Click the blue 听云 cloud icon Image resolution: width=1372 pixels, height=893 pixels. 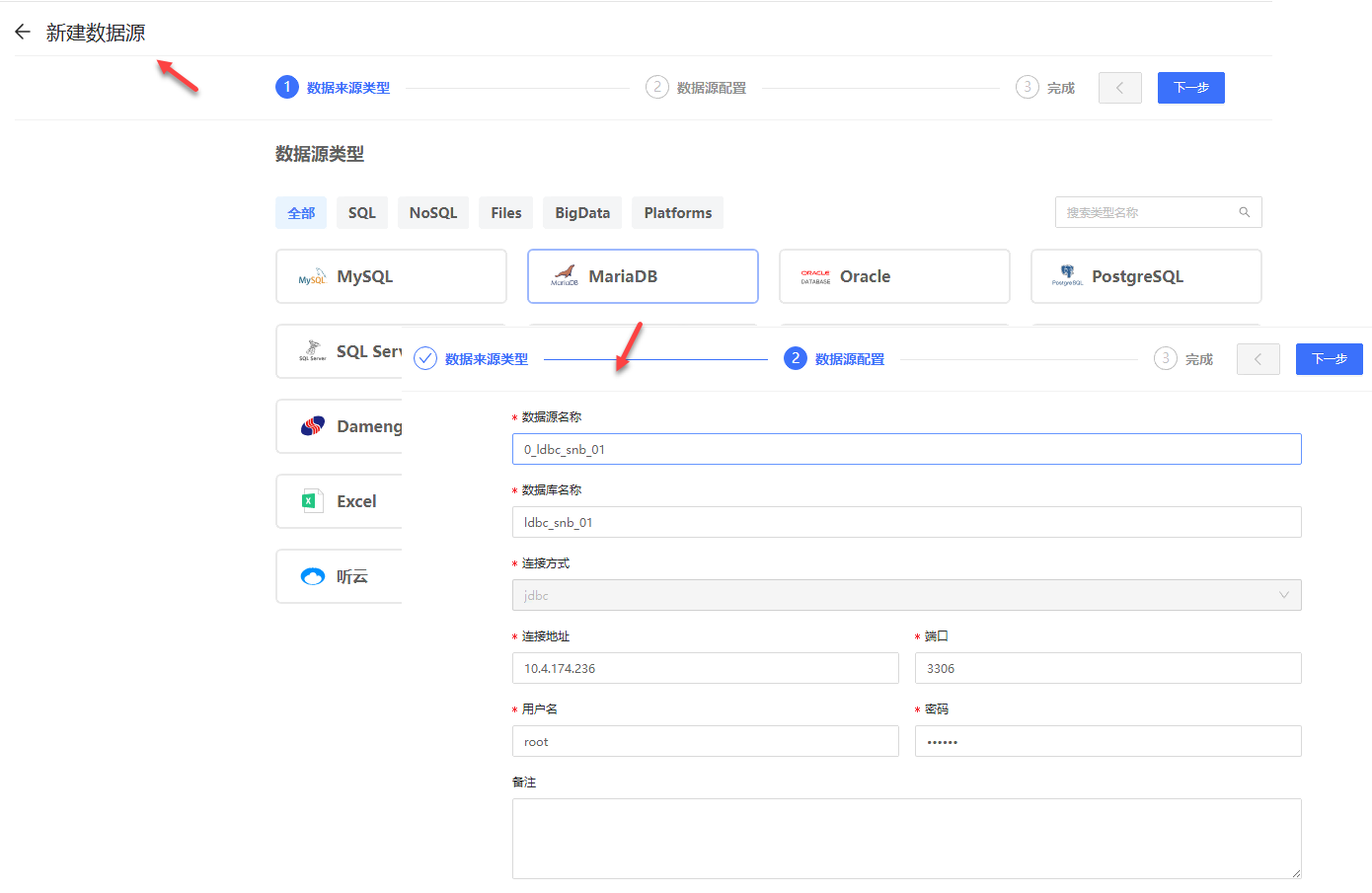(x=313, y=576)
